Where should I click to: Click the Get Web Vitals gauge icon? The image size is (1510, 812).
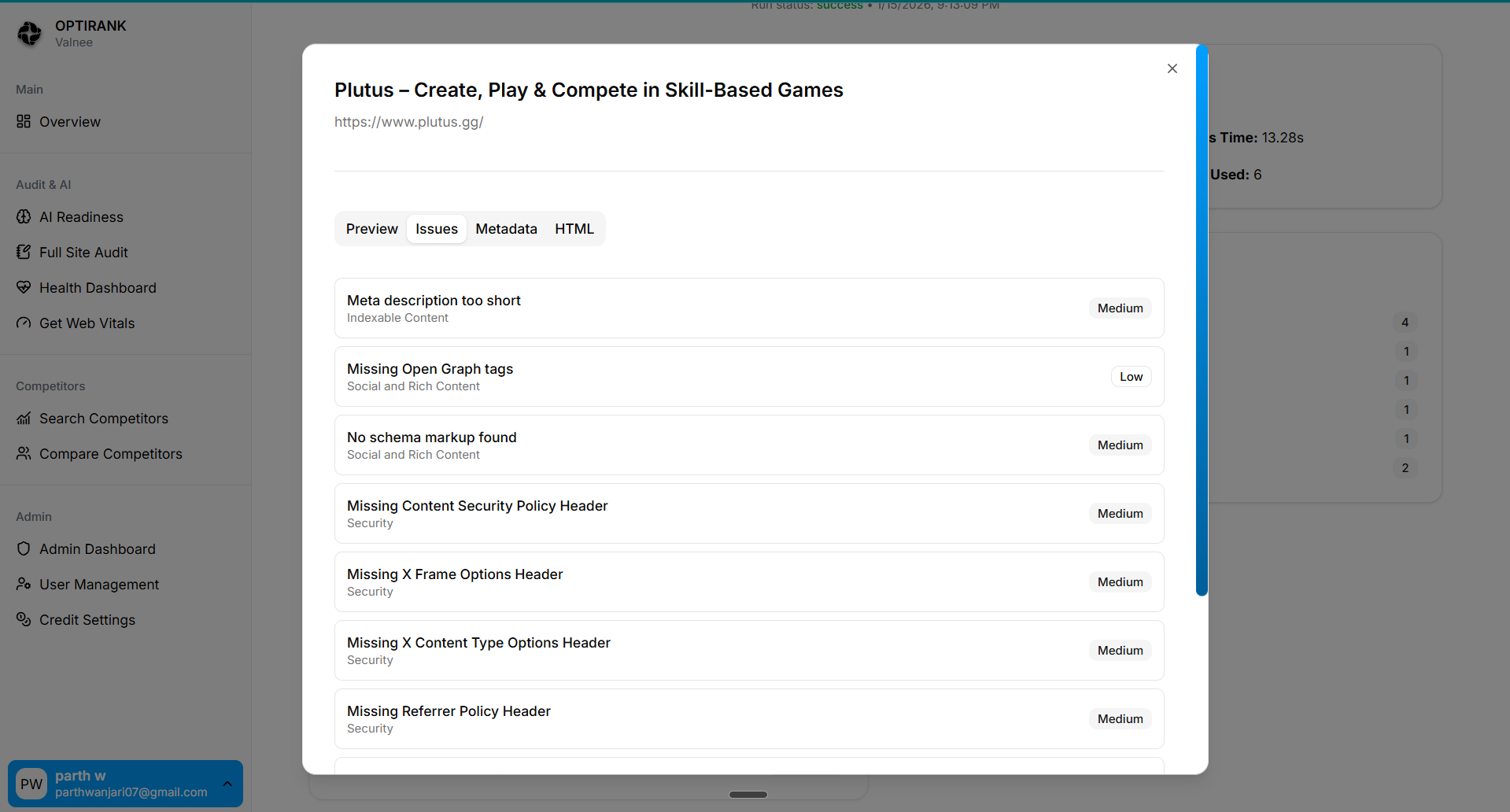[24, 323]
